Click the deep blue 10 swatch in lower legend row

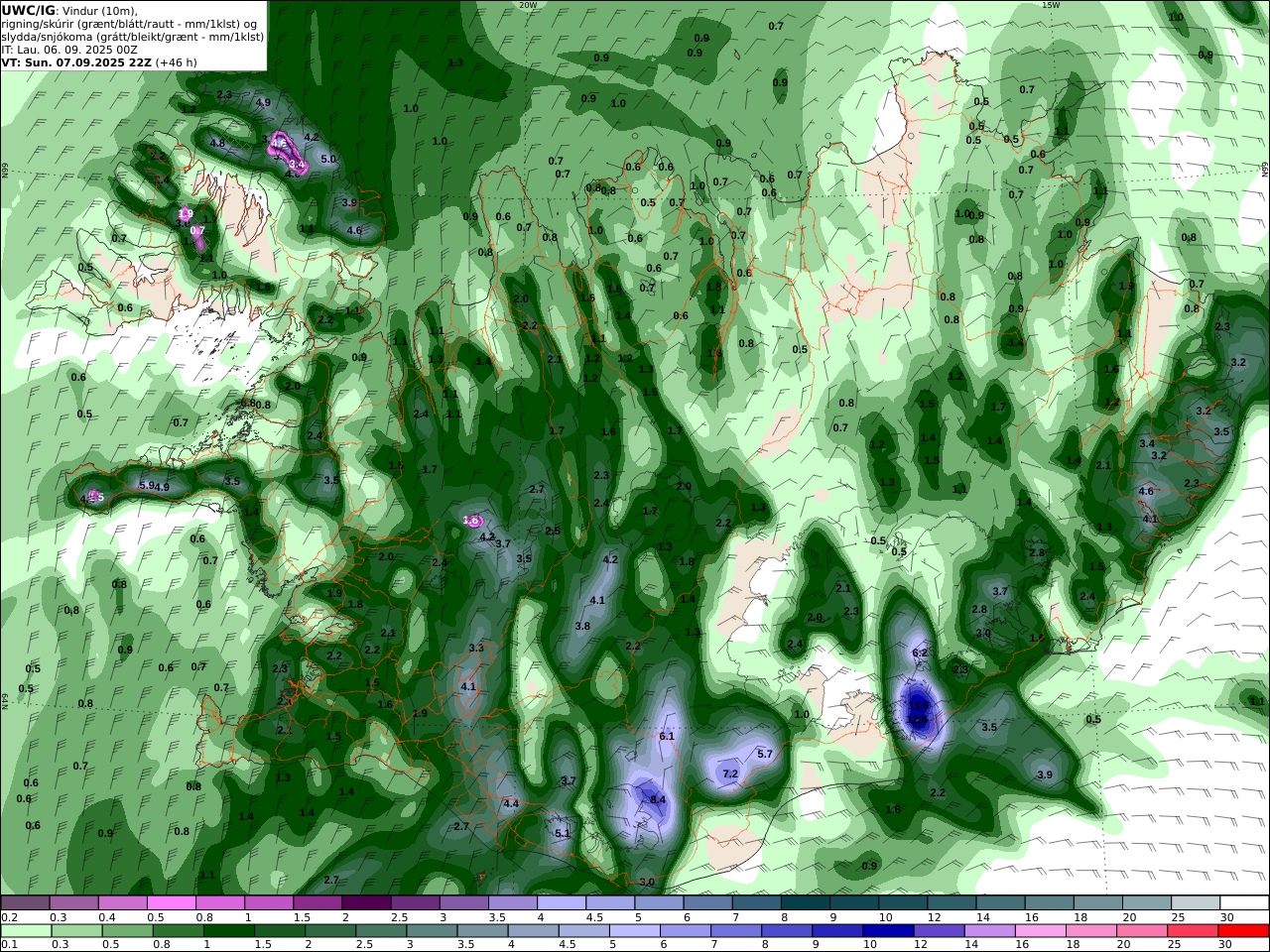click(888, 931)
